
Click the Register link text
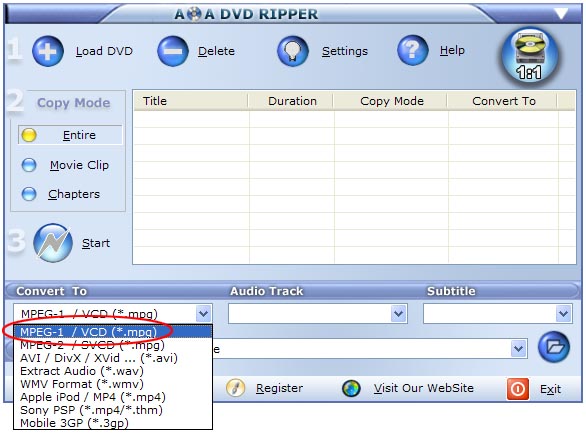click(x=279, y=389)
